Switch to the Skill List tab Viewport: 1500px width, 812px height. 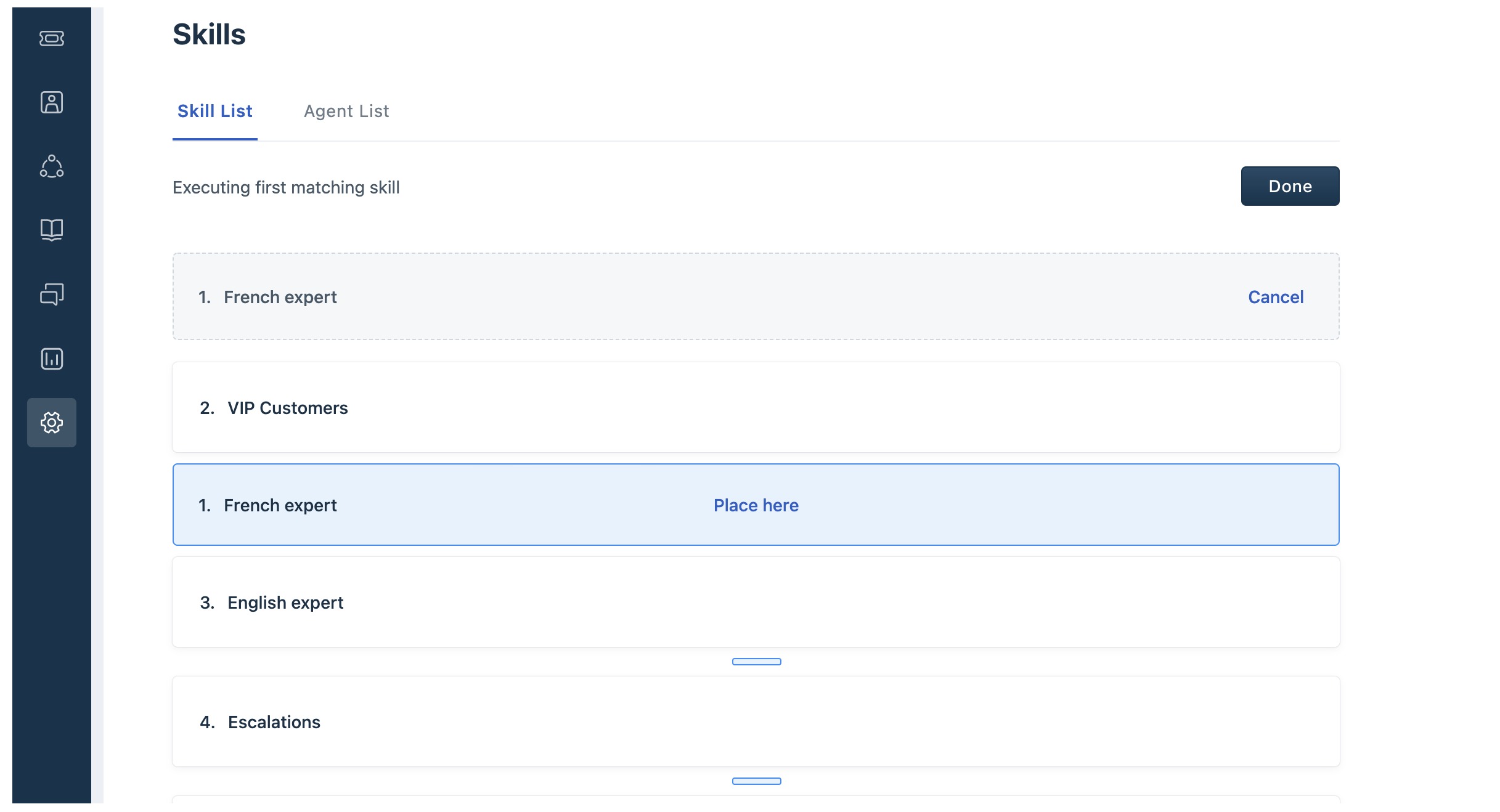(x=214, y=112)
